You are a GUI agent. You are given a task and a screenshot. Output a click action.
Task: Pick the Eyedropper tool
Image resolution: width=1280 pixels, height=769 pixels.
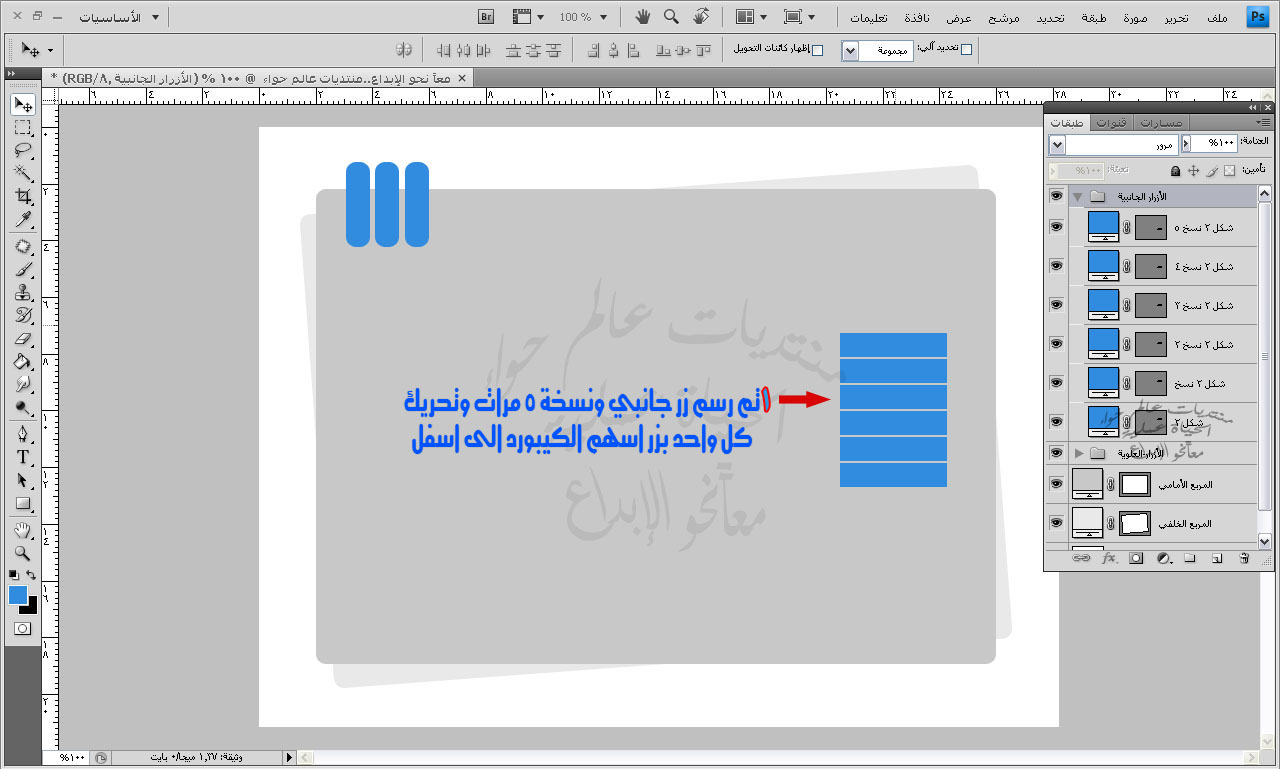[23, 219]
